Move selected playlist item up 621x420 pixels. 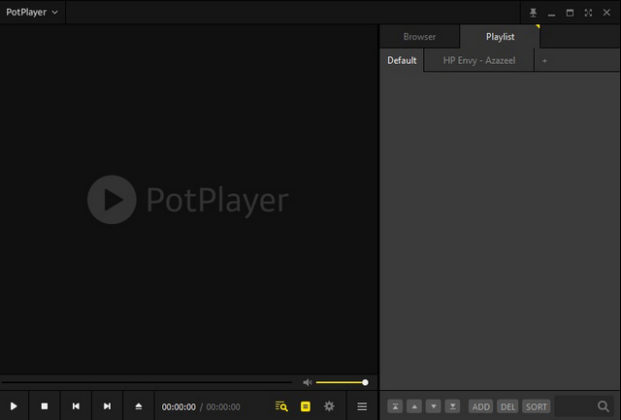coord(414,406)
